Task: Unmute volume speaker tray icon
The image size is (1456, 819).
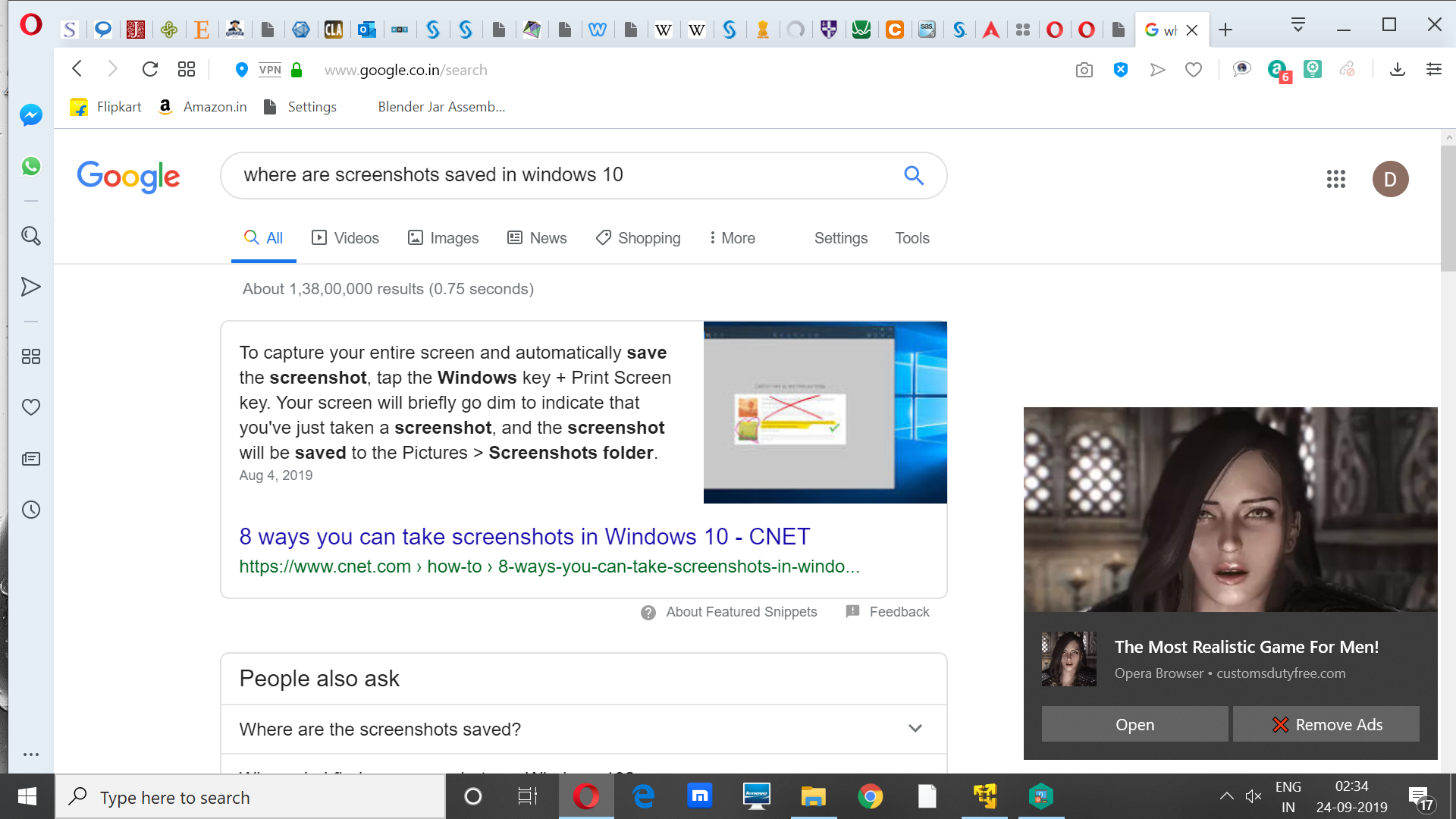Action: pyautogui.click(x=1254, y=796)
